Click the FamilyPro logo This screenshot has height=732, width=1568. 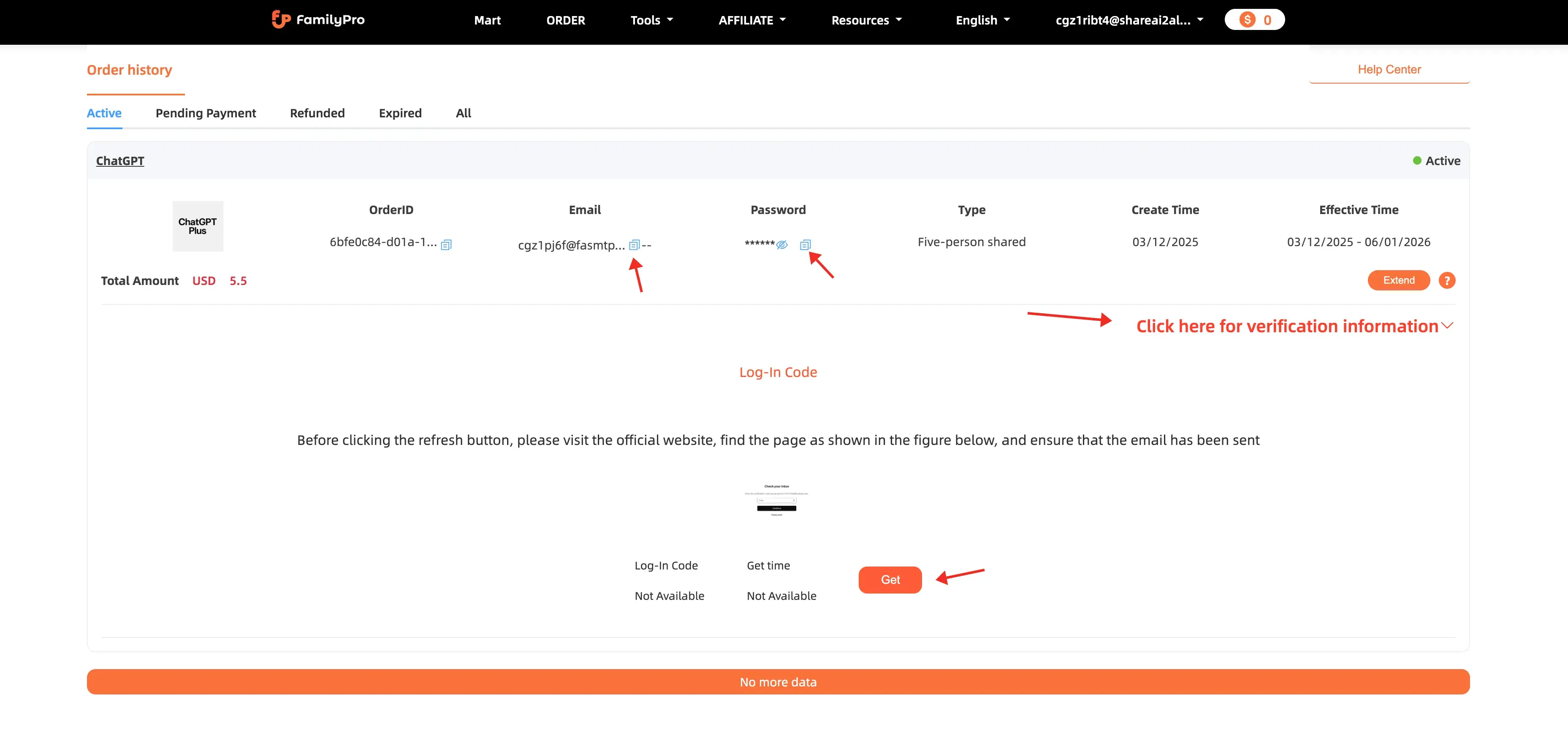(318, 19)
